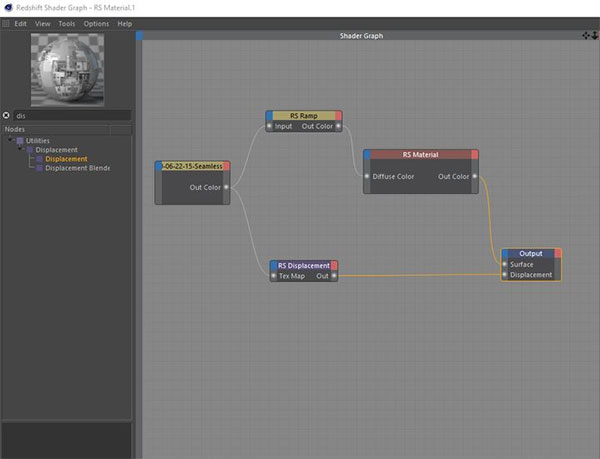
Task: Click the Diffuse Color port on RS Material
Action: point(367,176)
